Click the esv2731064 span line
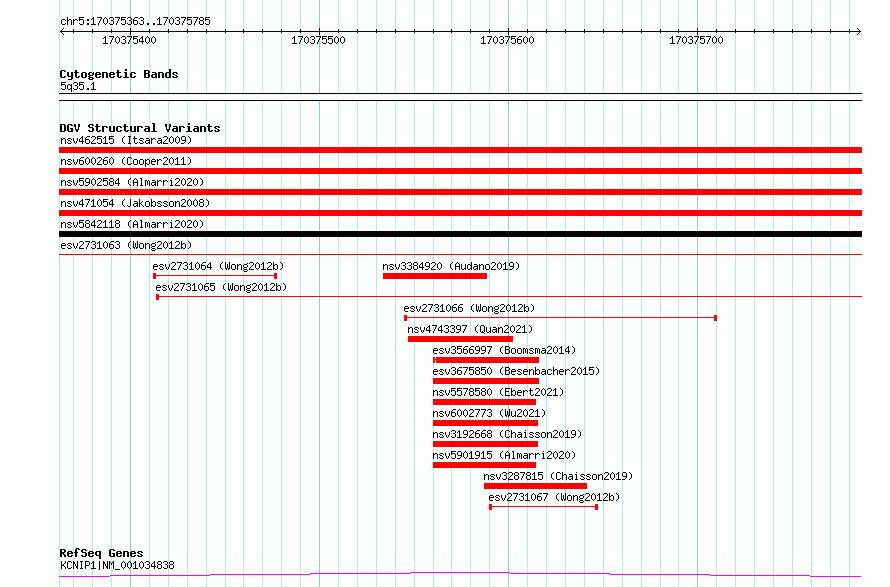The width and height of the screenshot is (890, 587). click(215, 276)
